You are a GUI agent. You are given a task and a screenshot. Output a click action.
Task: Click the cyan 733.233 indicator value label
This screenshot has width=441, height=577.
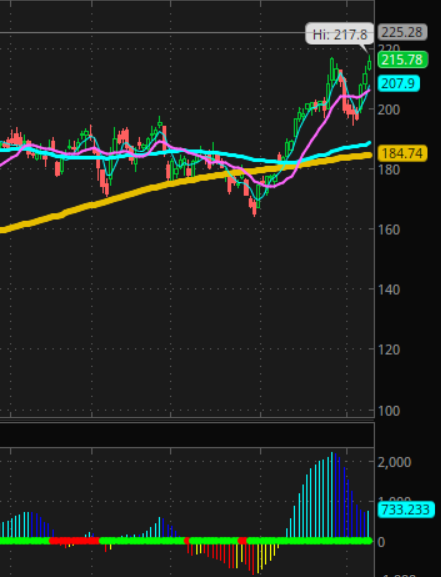[406, 510]
